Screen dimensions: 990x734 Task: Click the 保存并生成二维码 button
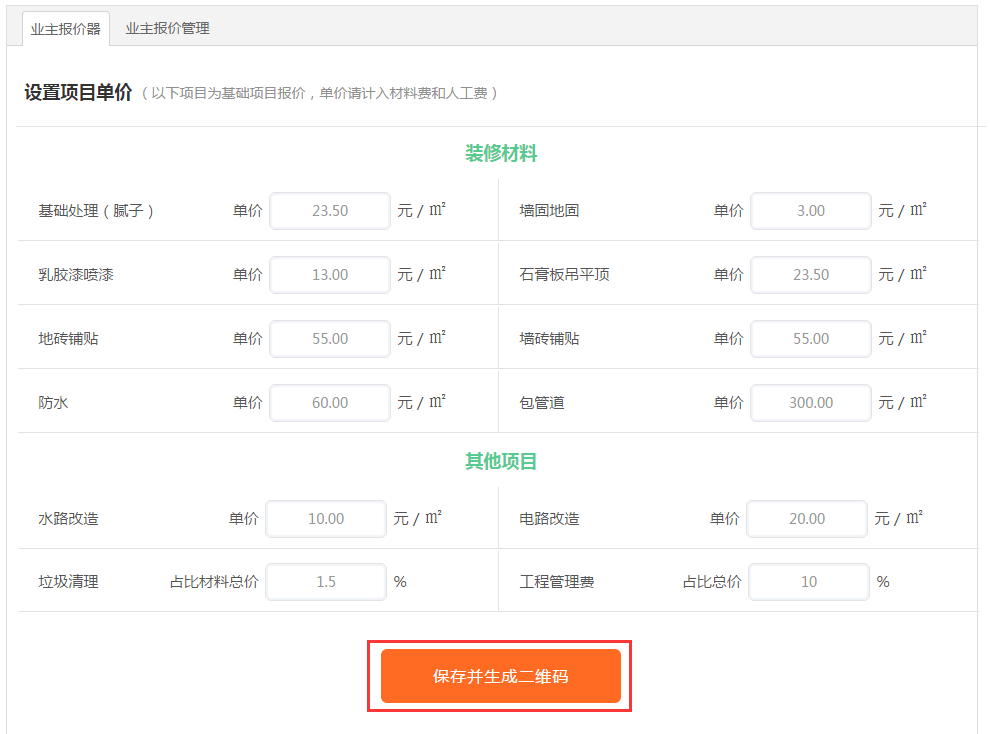[500, 676]
